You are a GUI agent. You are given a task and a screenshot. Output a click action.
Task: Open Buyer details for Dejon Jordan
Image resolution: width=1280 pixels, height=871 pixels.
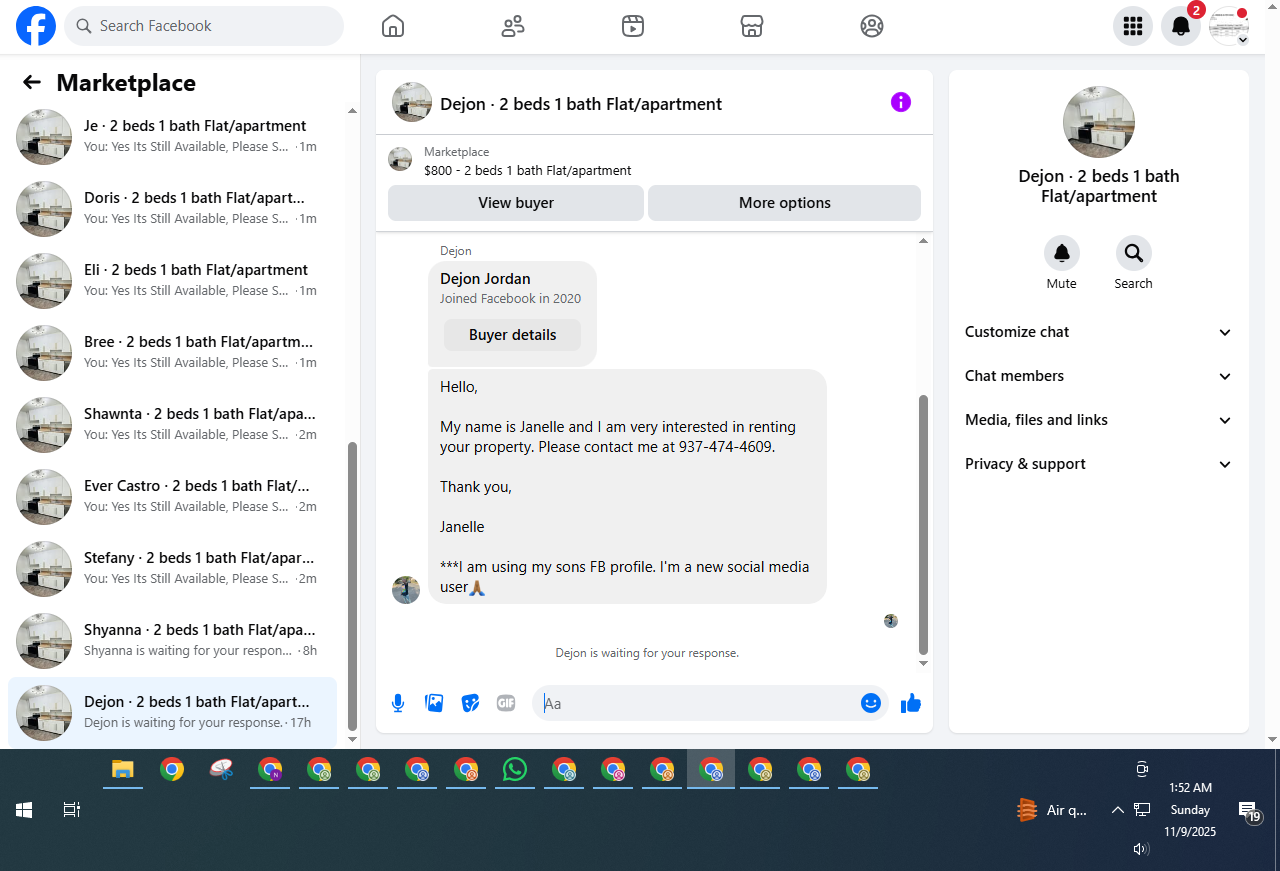point(512,335)
